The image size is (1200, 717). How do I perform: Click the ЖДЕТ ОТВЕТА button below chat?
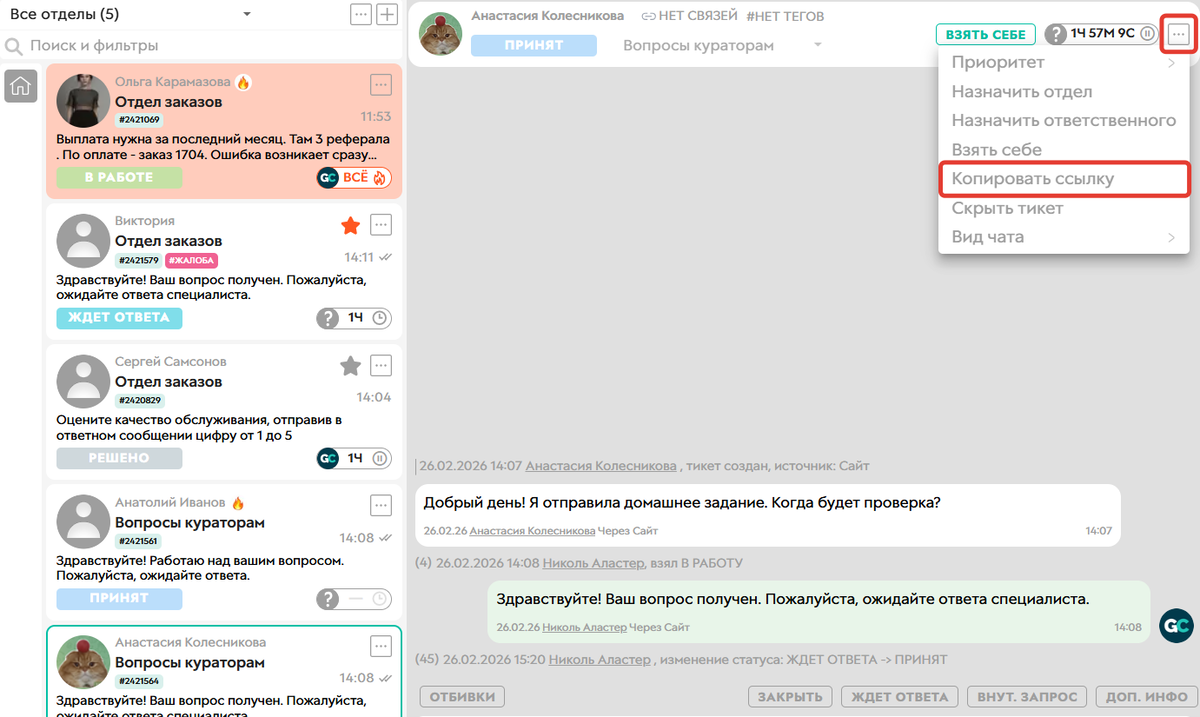click(x=900, y=697)
